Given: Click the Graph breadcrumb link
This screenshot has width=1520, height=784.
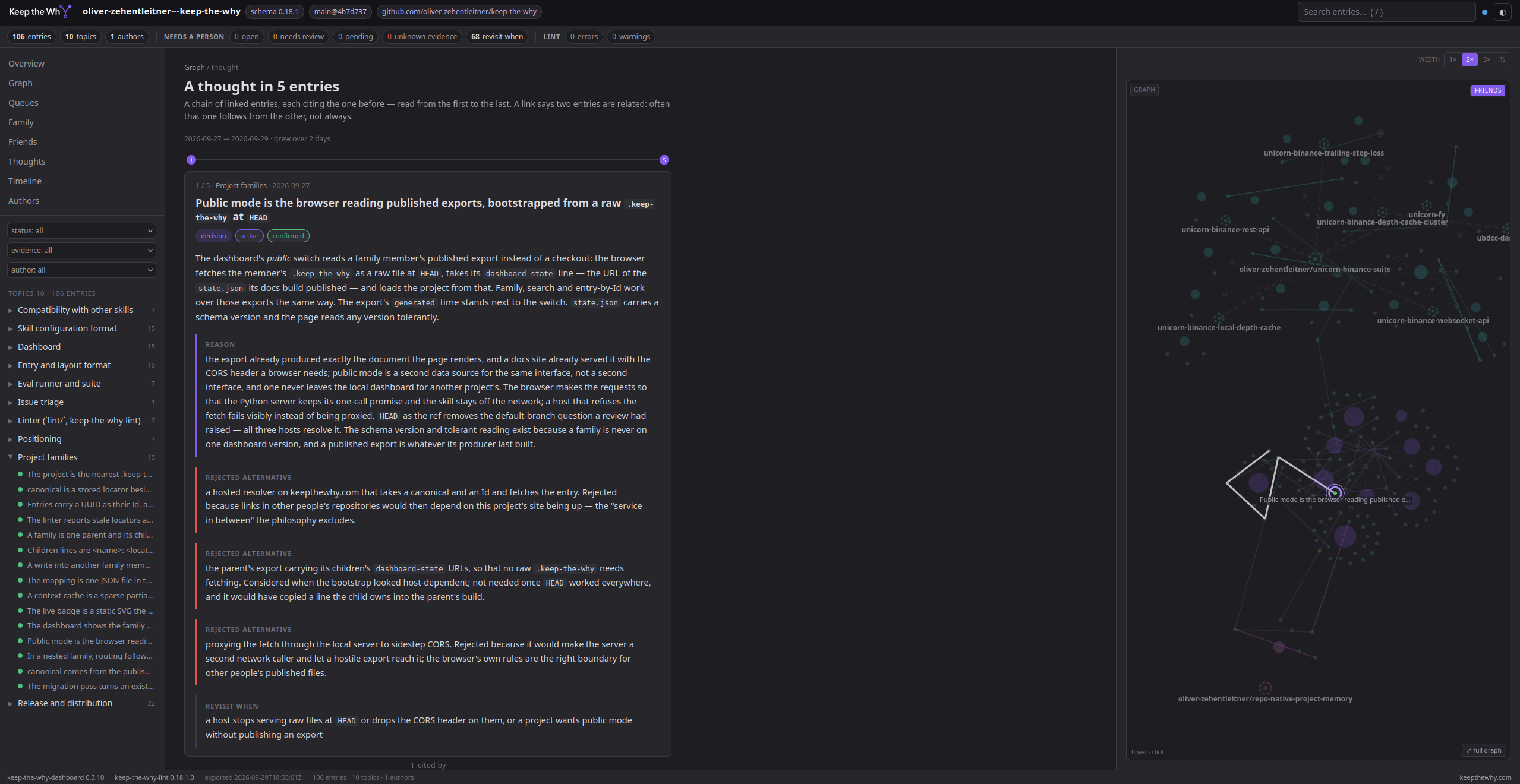Looking at the screenshot, I should coord(194,68).
